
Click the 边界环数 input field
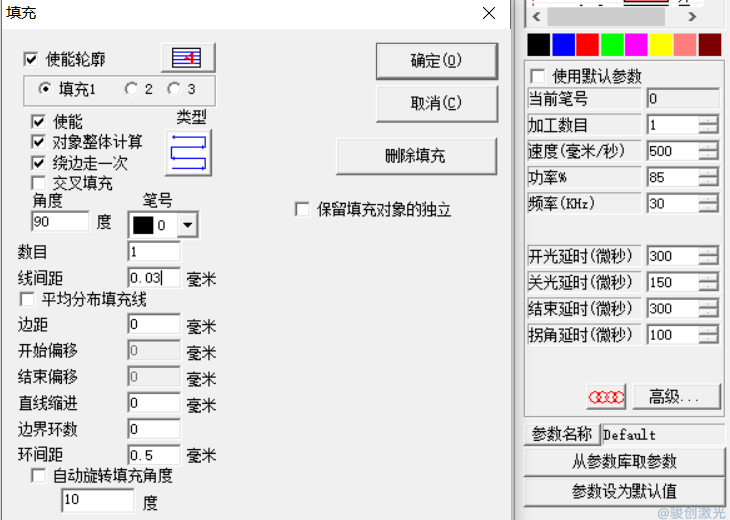pyautogui.click(x=154, y=429)
